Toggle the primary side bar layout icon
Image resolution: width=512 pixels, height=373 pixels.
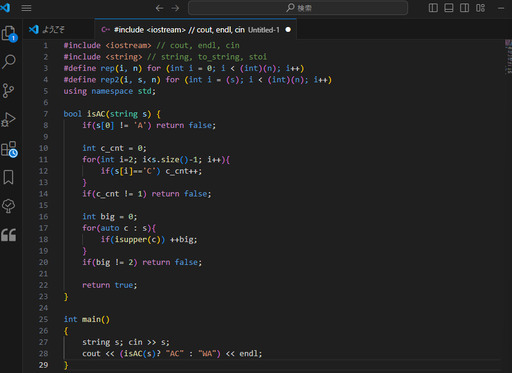point(433,8)
